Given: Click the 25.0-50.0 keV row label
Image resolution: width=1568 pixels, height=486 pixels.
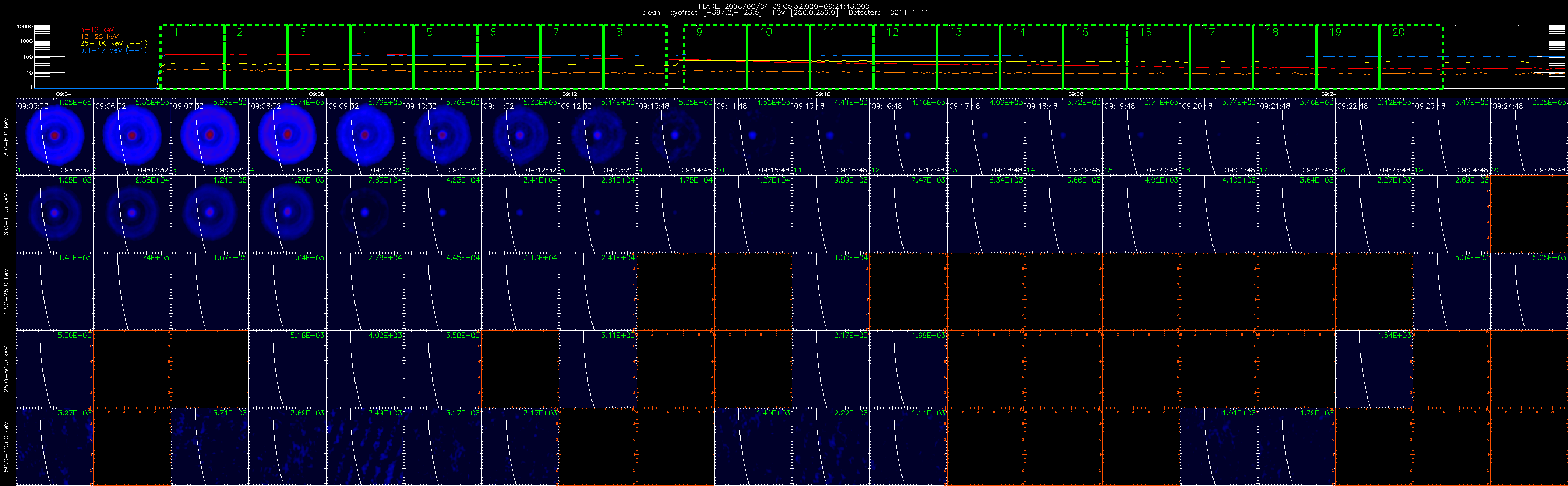Looking at the screenshot, I should (x=7, y=369).
